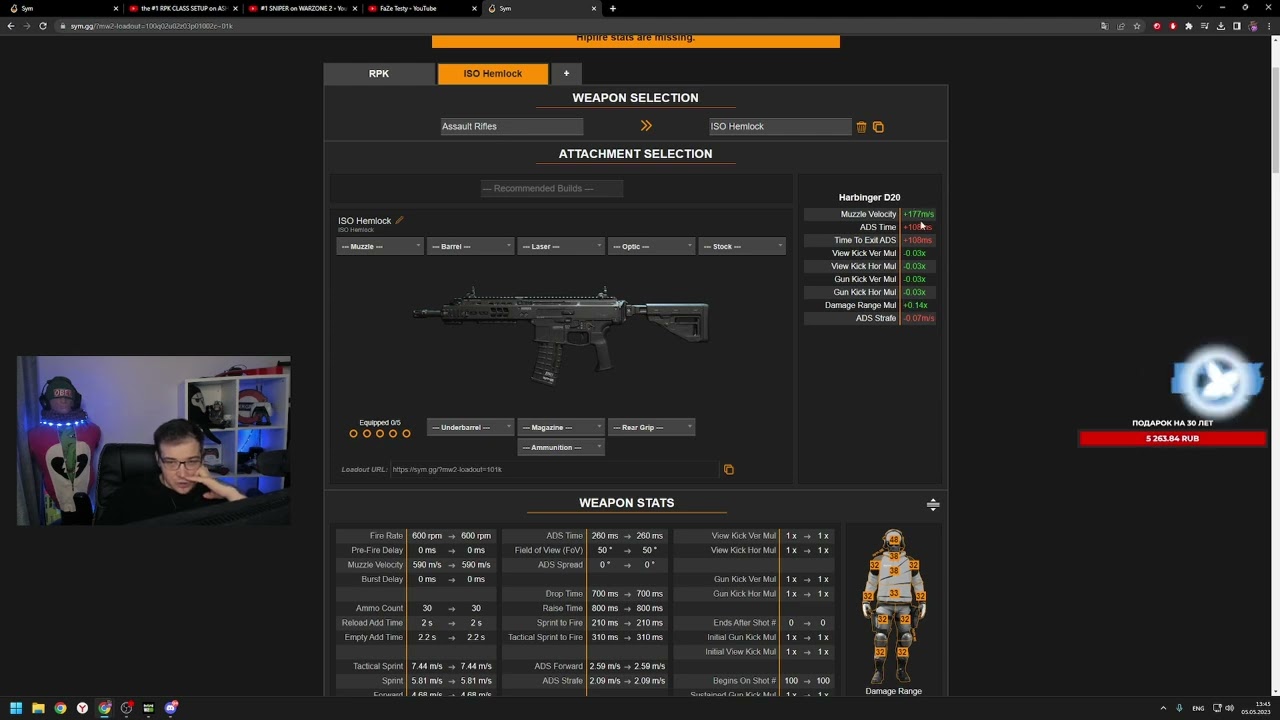This screenshot has width=1280, height=720.
Task: Open Yandex browser from the taskbar
Action: [x=82, y=708]
